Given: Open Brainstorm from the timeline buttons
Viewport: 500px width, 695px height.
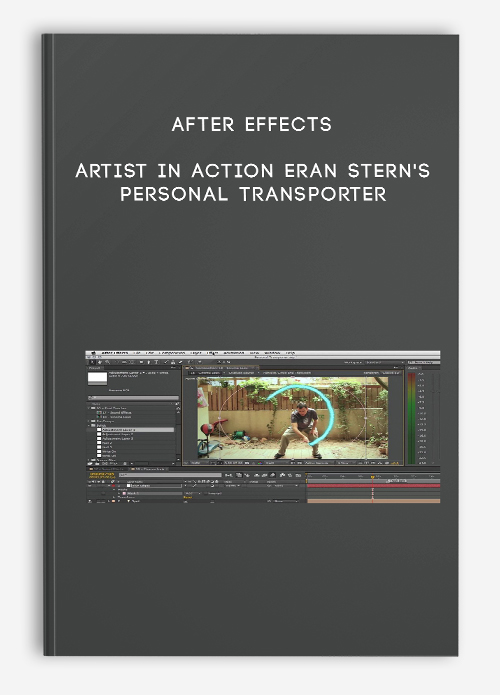Looking at the screenshot, I should [282, 475].
